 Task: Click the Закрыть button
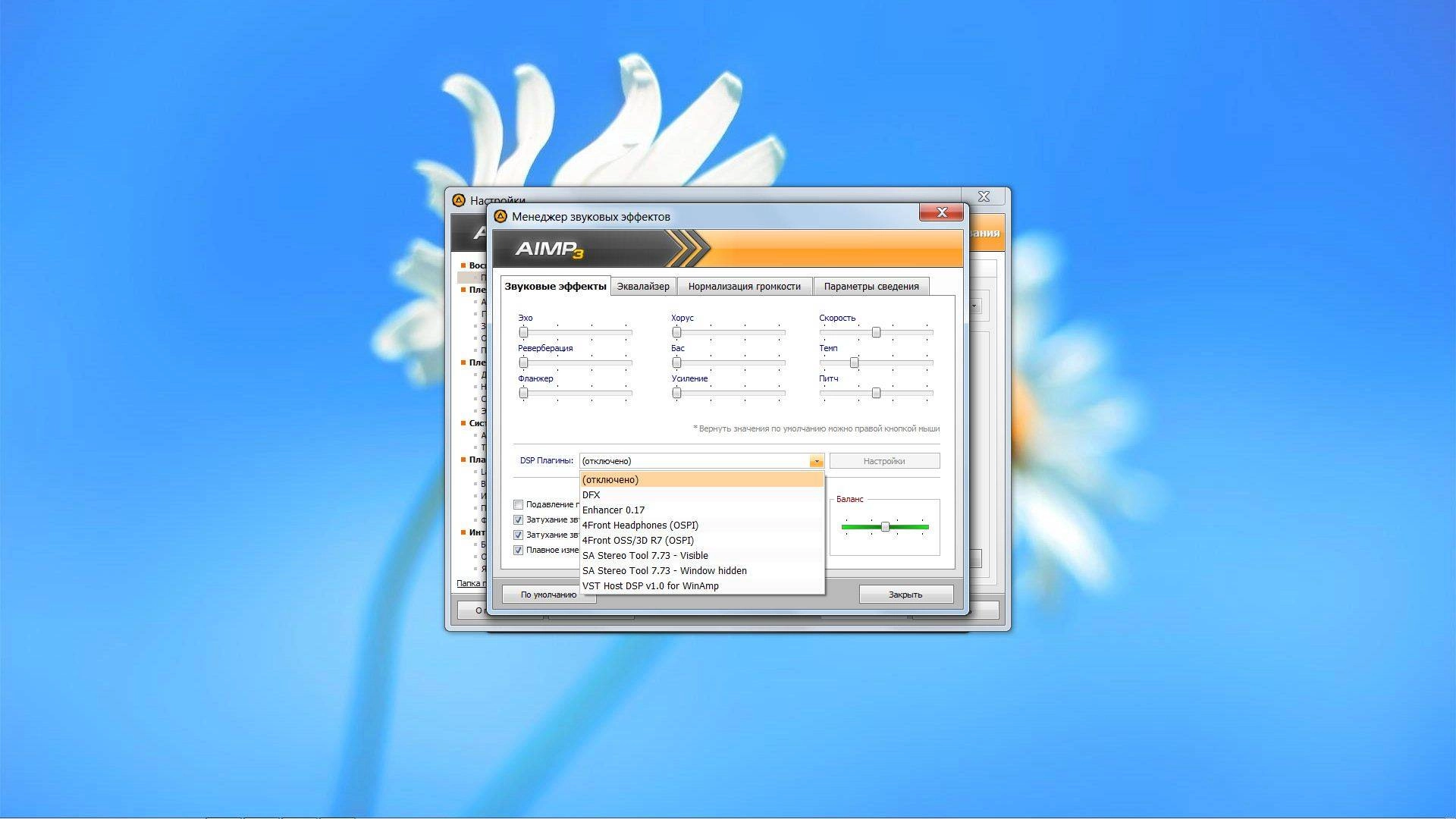click(x=905, y=595)
